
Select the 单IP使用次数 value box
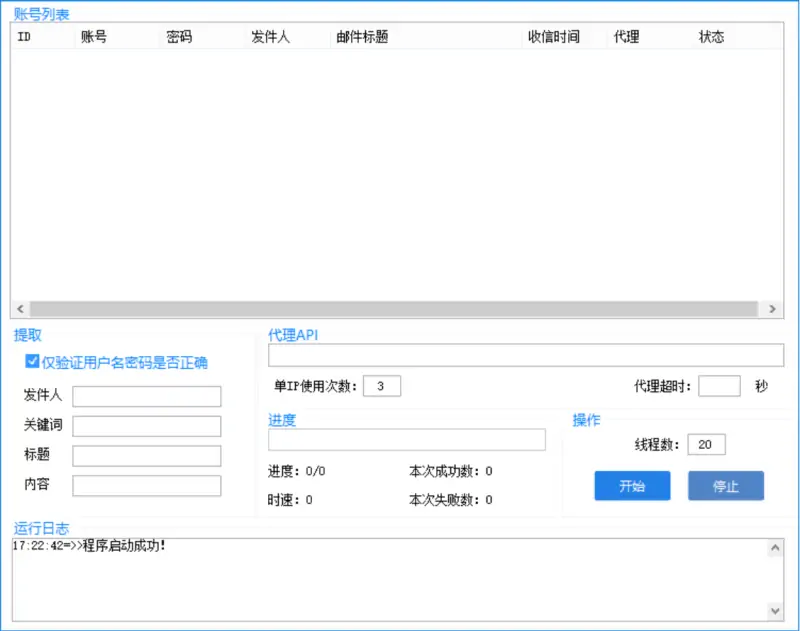click(x=385, y=385)
